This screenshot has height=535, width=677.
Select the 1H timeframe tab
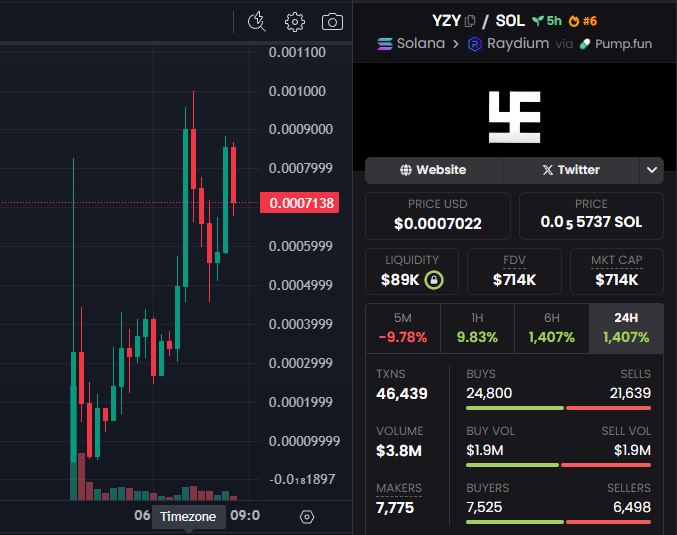click(x=477, y=329)
